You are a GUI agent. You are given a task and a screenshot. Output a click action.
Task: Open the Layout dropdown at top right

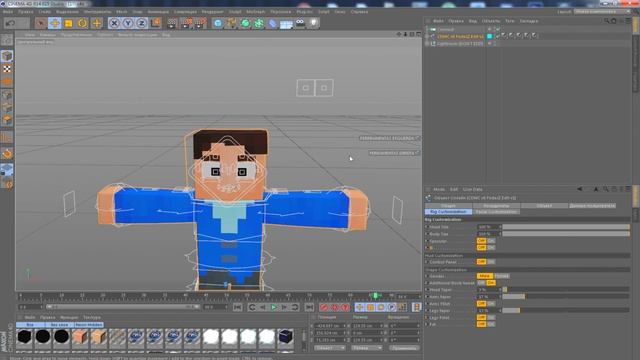pyautogui.click(x=602, y=12)
